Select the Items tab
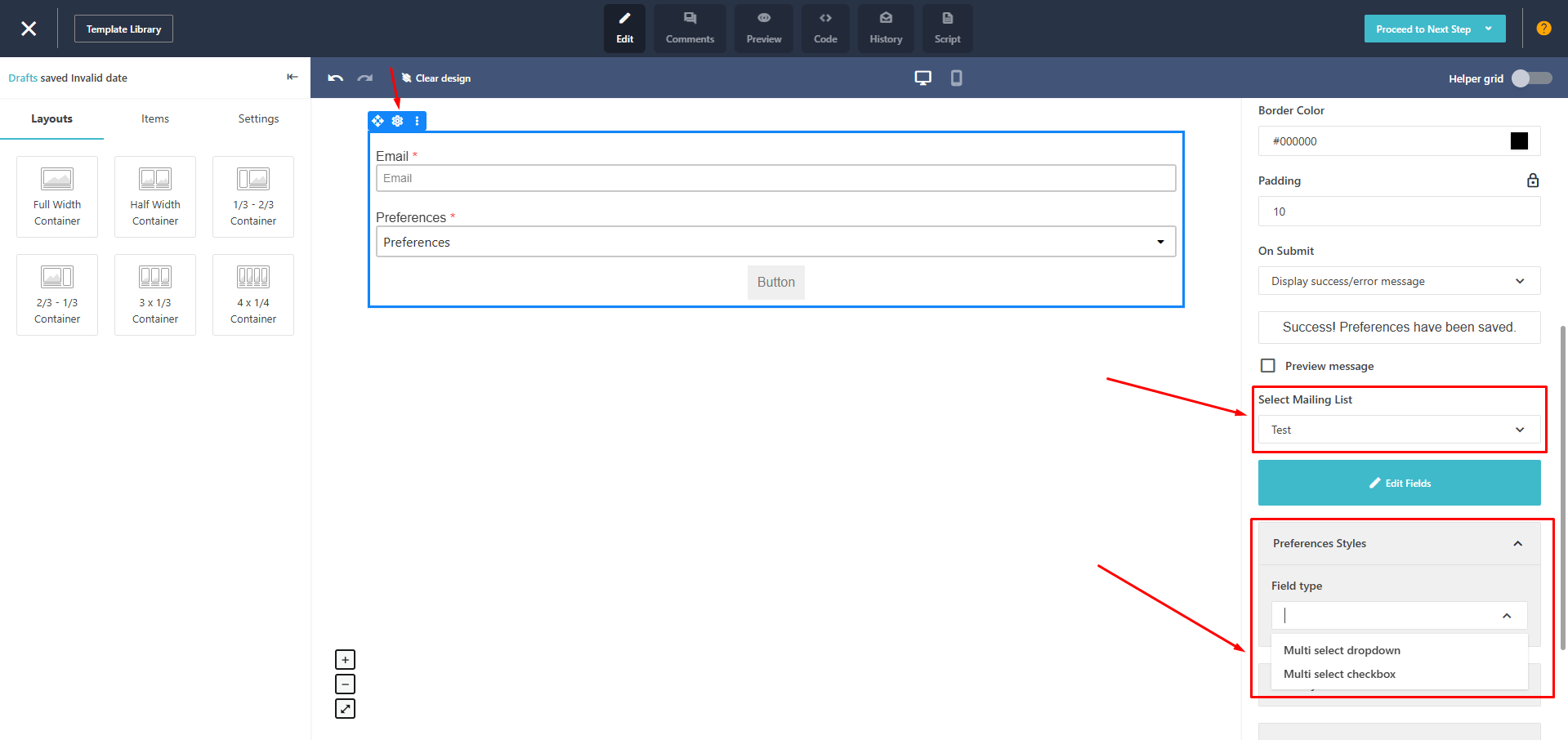This screenshot has width=1568, height=740. (x=155, y=119)
